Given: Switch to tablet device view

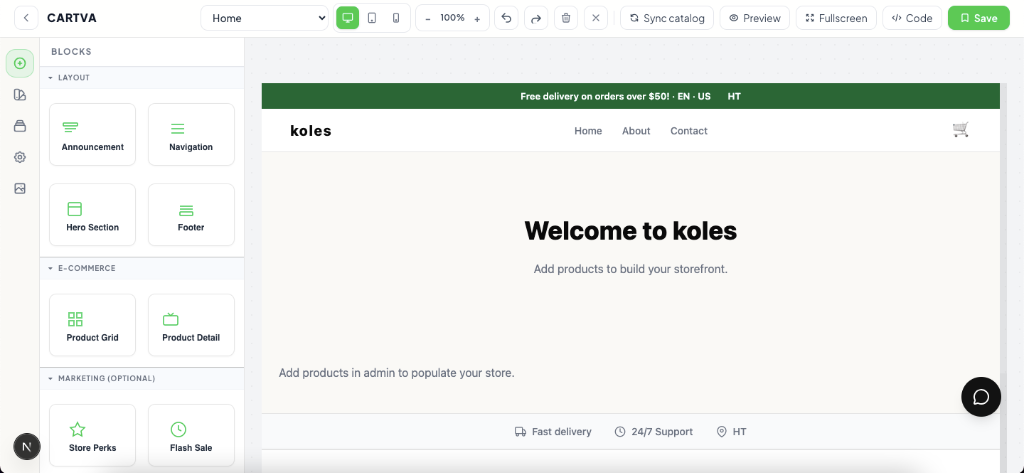Looking at the screenshot, I should coord(372,18).
